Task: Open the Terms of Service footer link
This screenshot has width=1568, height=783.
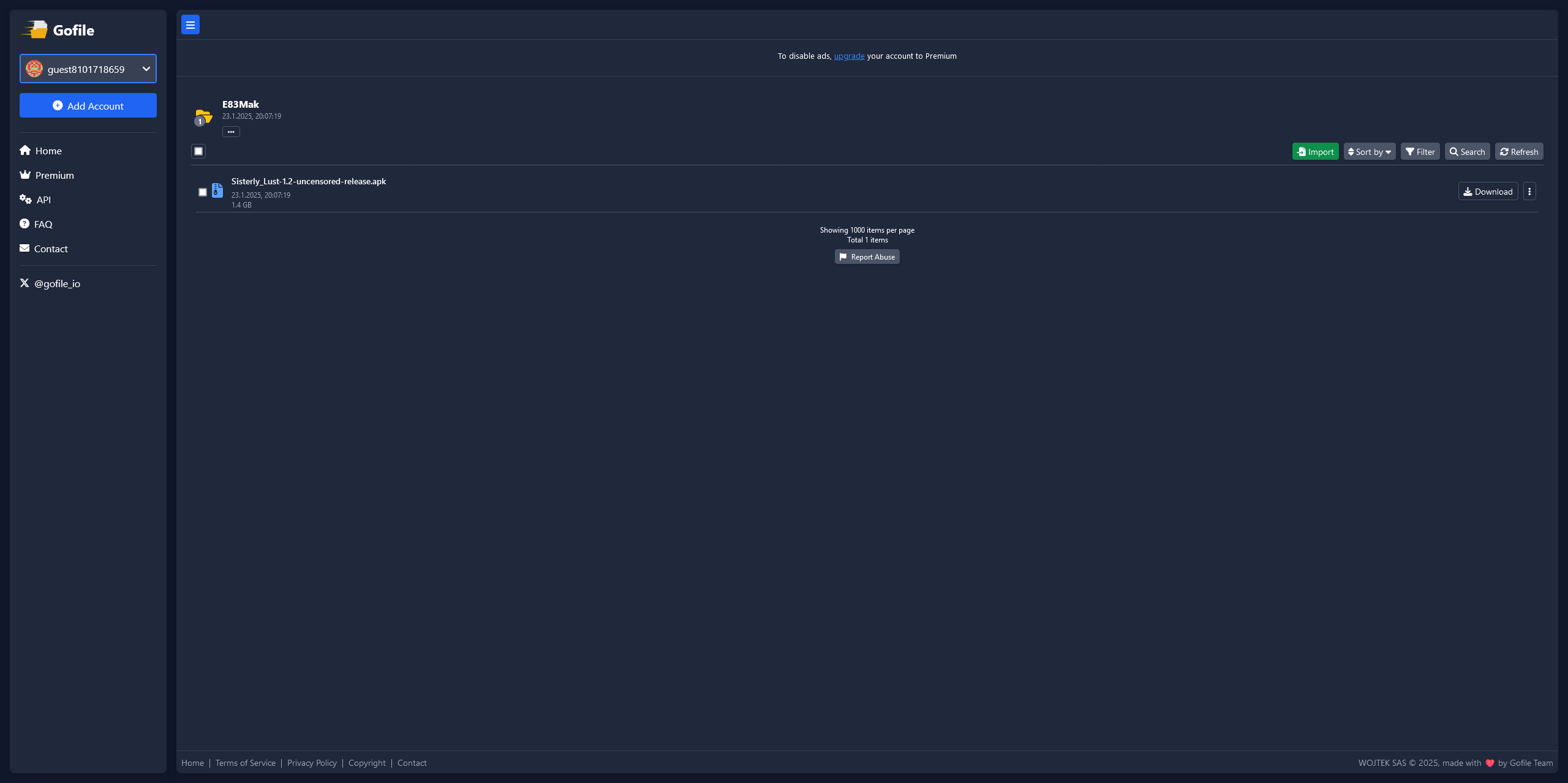Action: 246,763
